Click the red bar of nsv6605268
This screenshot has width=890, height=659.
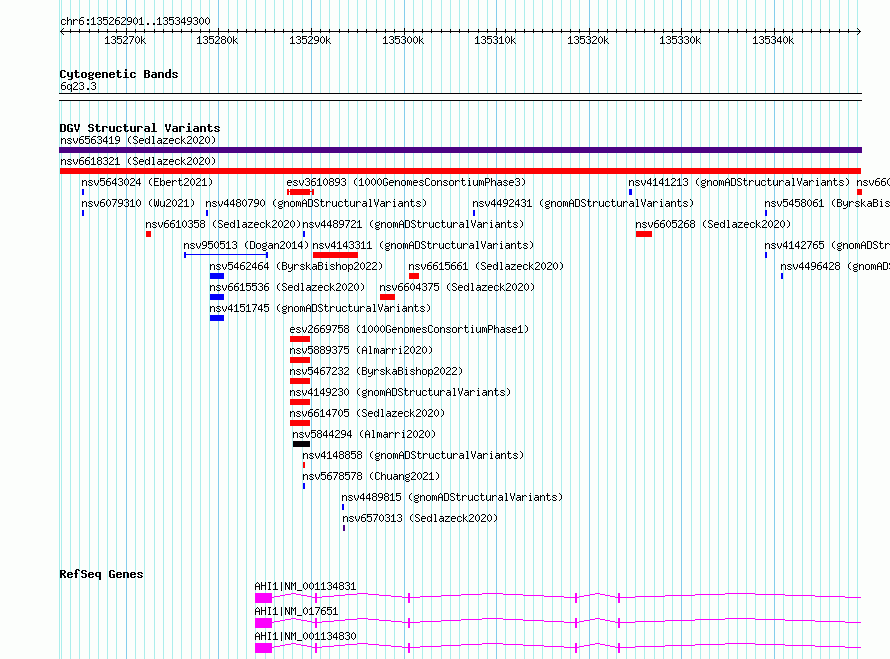click(644, 234)
